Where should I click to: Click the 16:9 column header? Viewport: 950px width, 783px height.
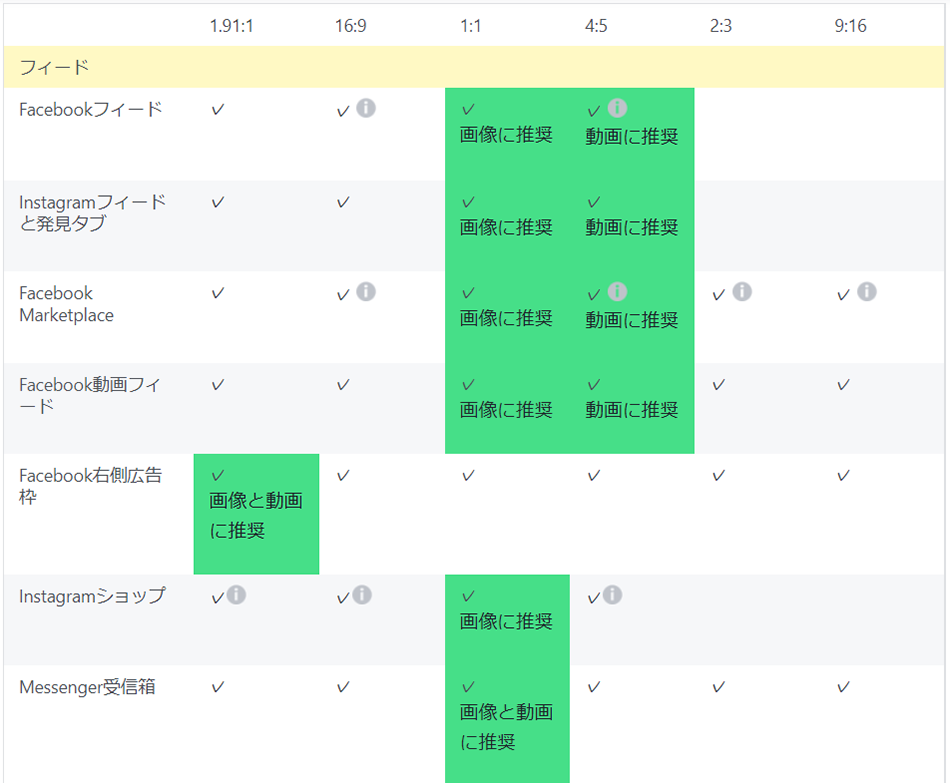tap(351, 26)
